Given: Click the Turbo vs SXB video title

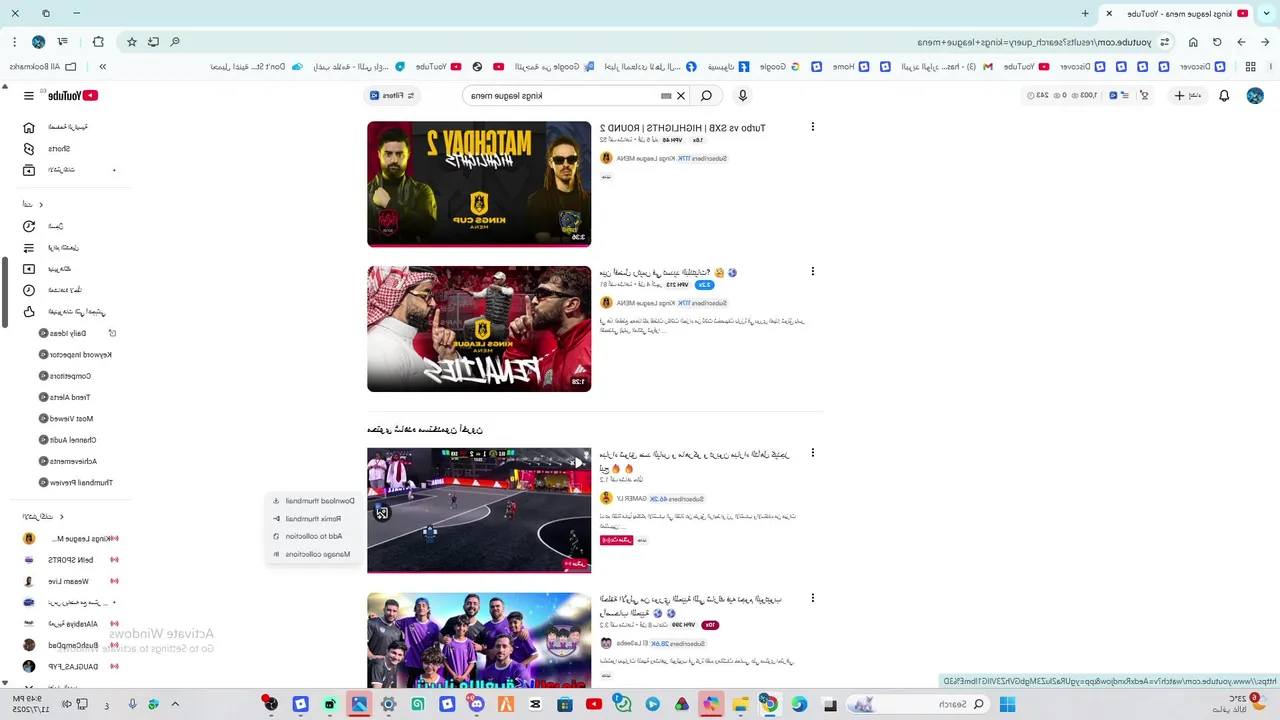Looking at the screenshot, I should click(683, 128).
